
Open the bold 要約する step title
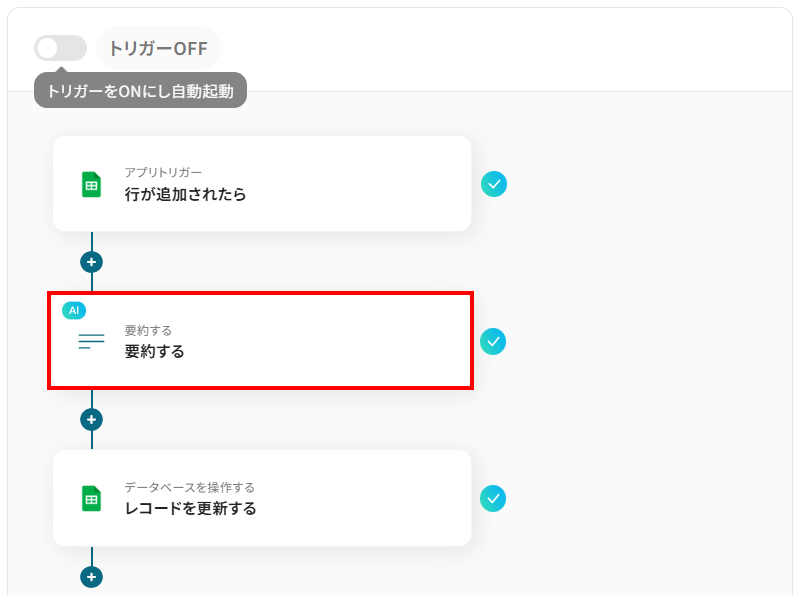point(154,352)
